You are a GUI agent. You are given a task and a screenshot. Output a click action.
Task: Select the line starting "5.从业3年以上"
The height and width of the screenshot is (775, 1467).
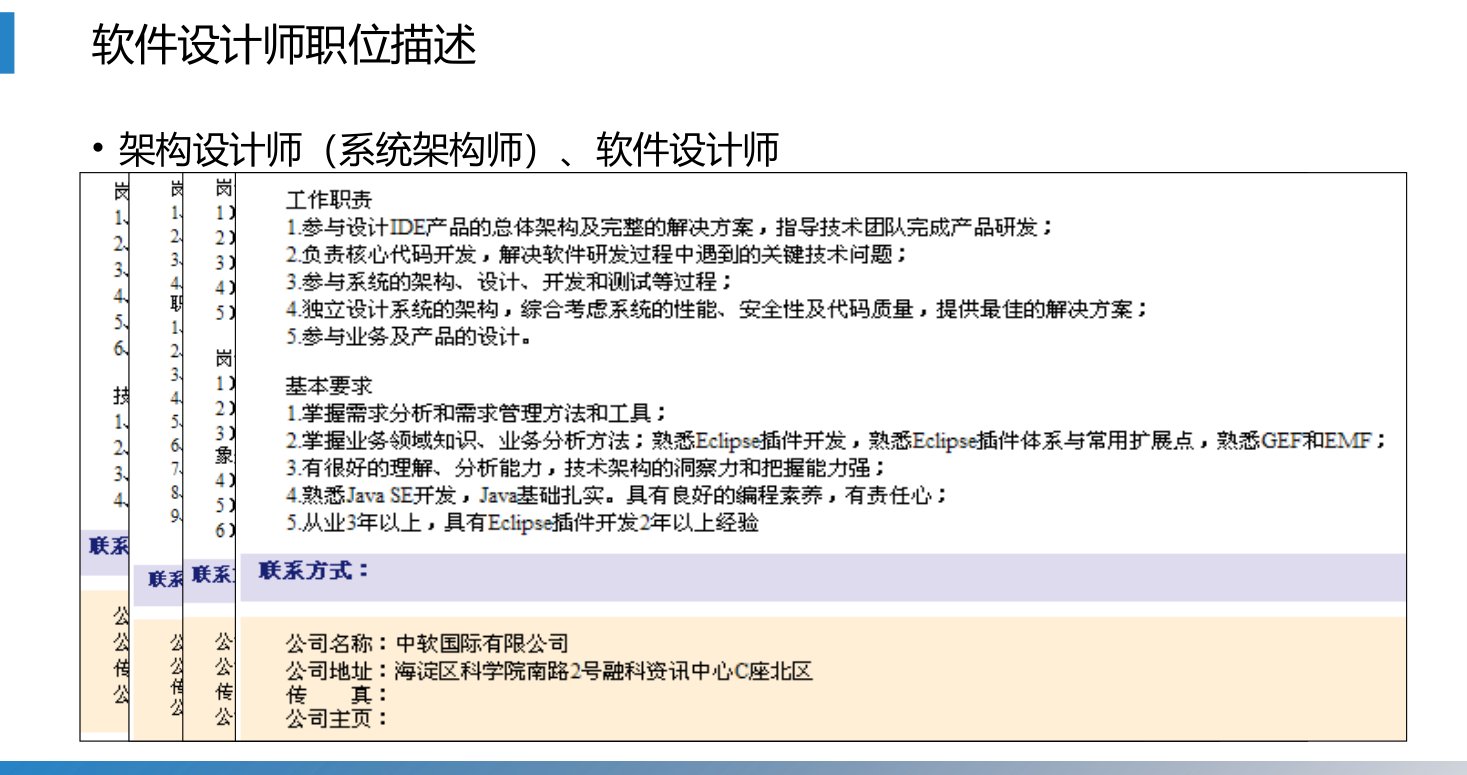pos(522,523)
